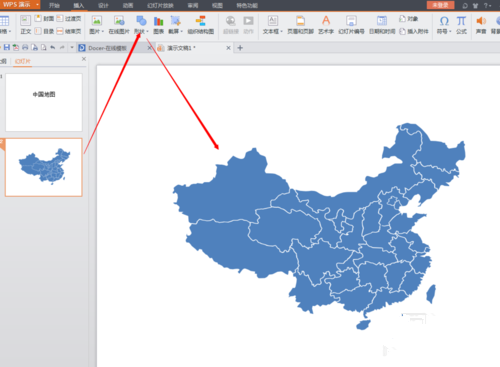Screen dimensions: 500x367
Task: Click the 过渡页 transition page icon
Action: tap(60, 18)
